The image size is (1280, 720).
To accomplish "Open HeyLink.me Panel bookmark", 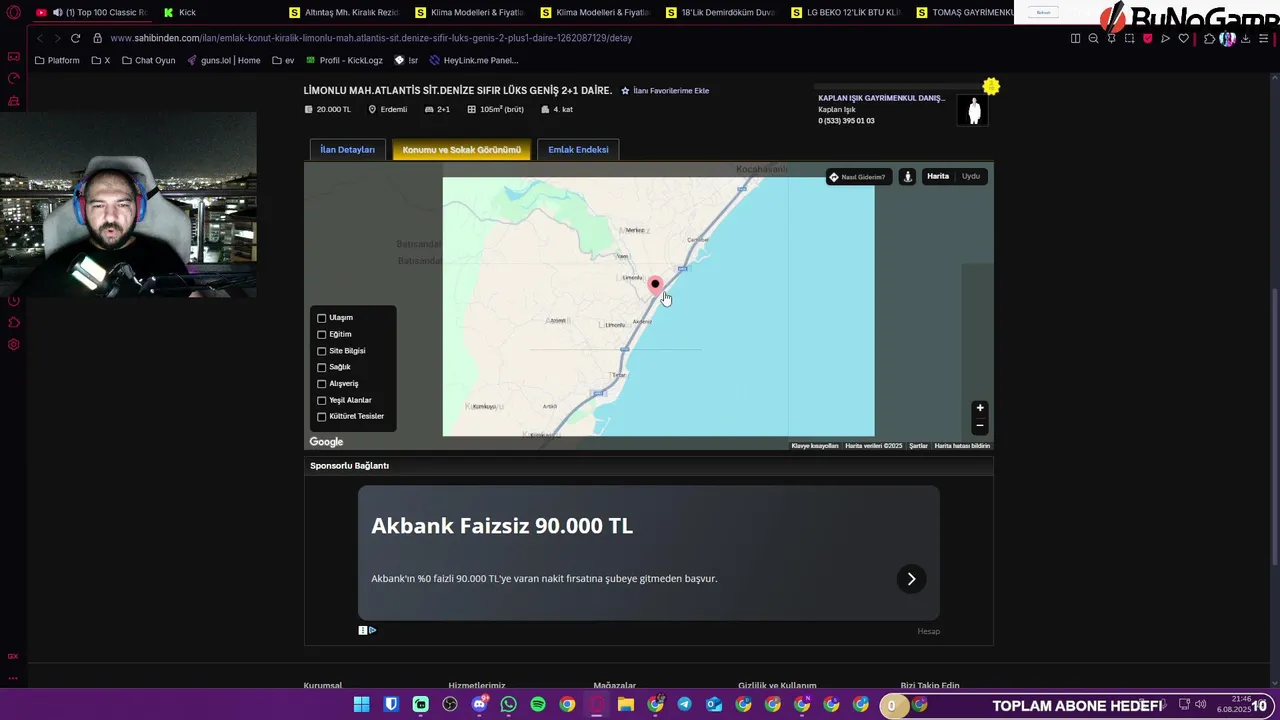I will 474,60.
